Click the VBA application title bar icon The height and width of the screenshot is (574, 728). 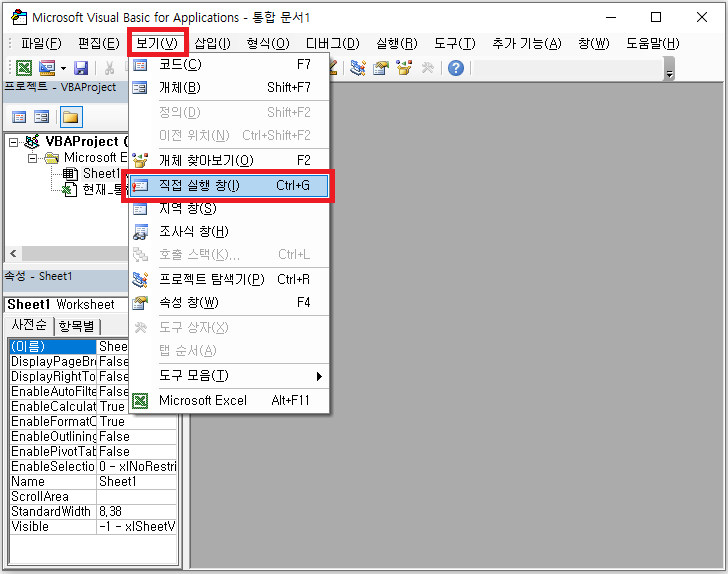tap(19, 17)
